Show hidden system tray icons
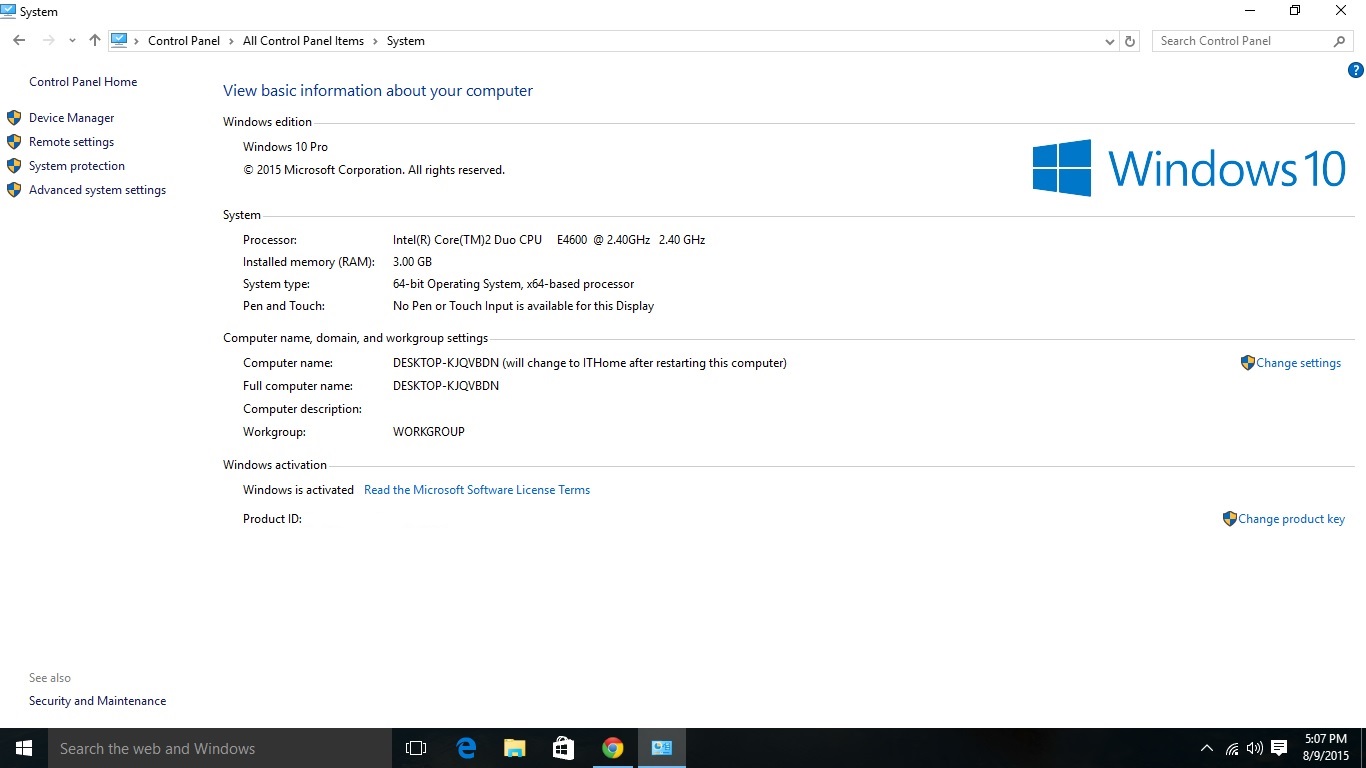 pyautogui.click(x=1206, y=748)
